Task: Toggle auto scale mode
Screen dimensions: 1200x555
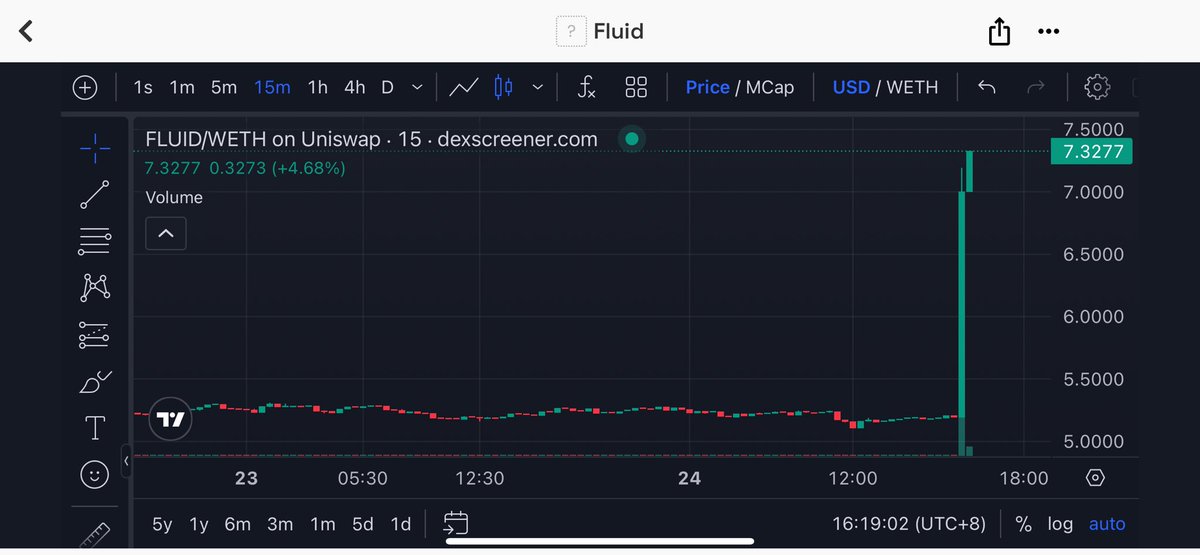Action: [1107, 524]
